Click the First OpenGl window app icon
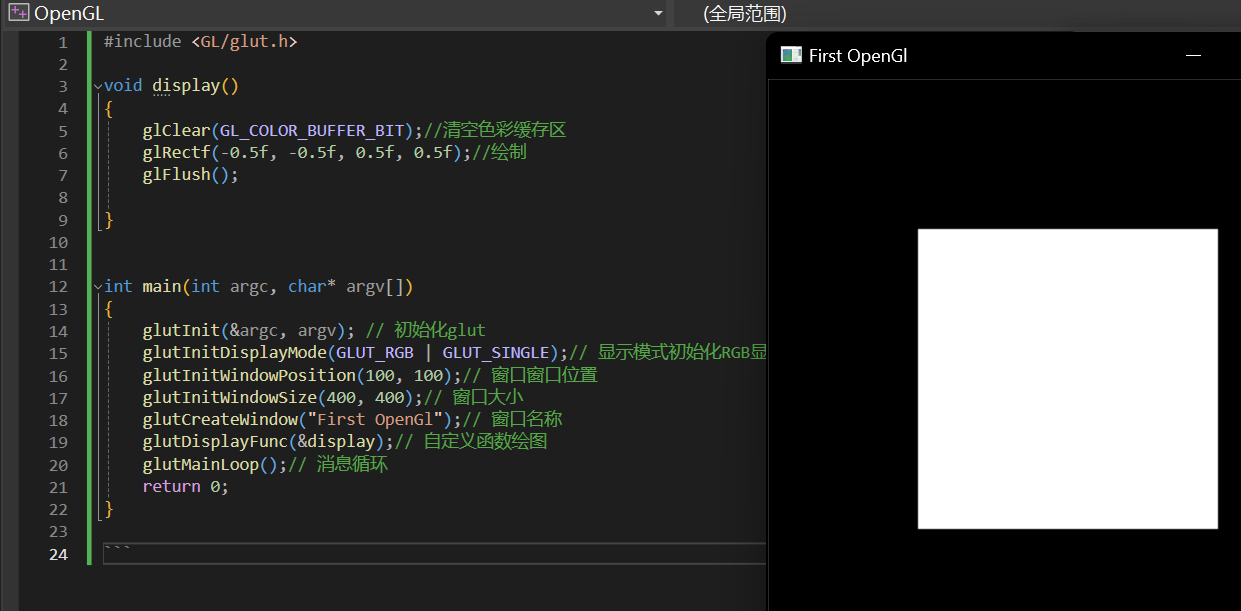Viewport: 1241px width, 611px height. 791,56
